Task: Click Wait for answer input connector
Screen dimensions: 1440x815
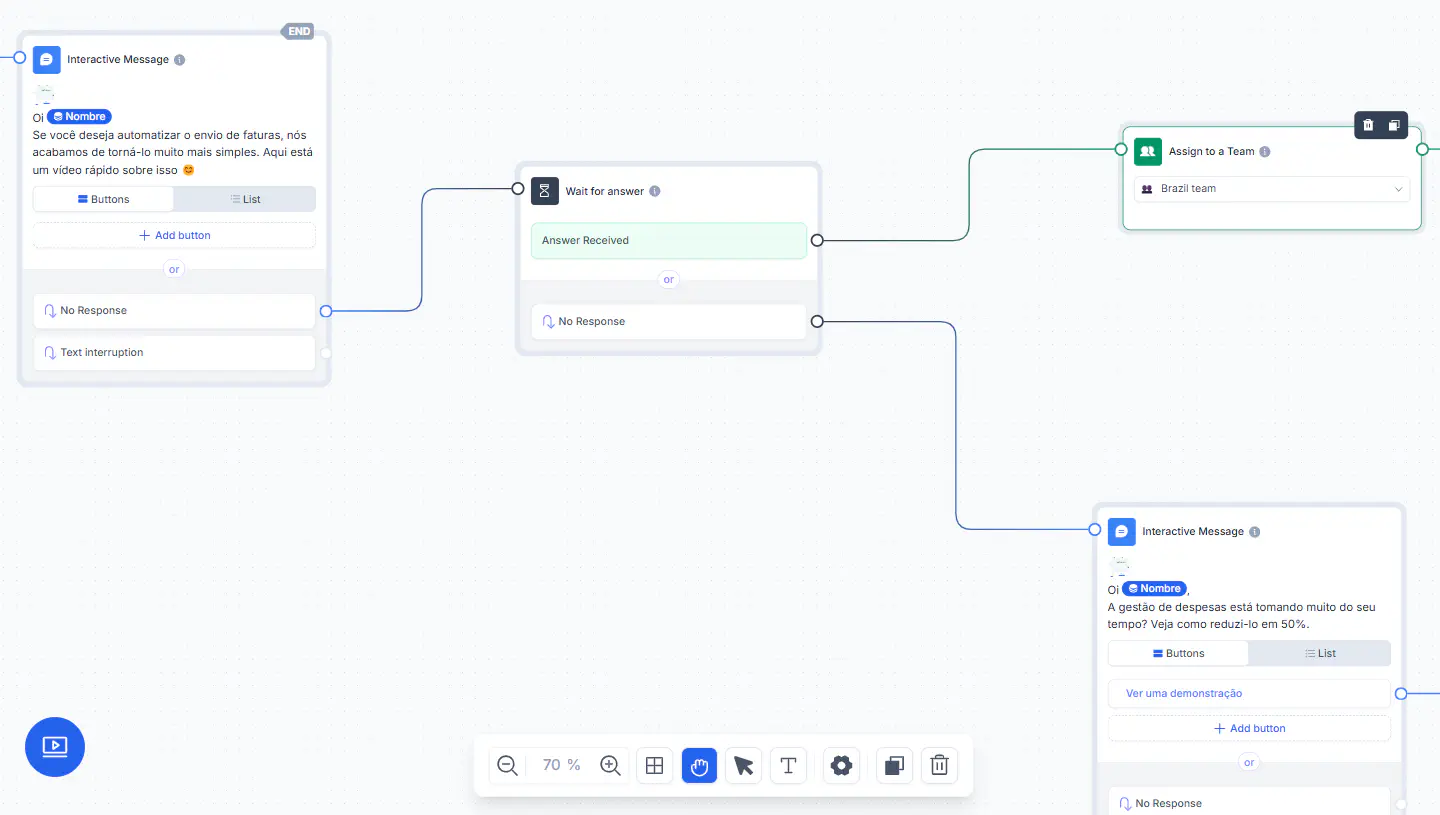Action: tap(518, 188)
